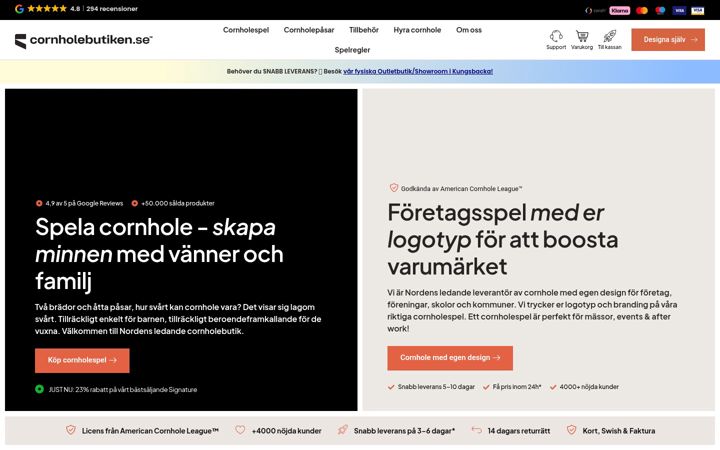Screen dimensions: 720x450
Task: Click the checkmark beside Få pris inom 24h
Action: (486, 387)
